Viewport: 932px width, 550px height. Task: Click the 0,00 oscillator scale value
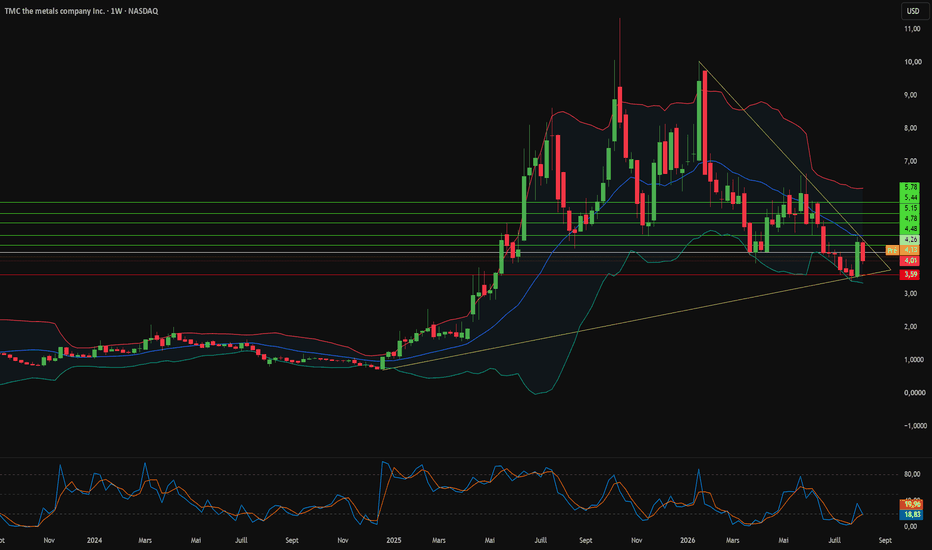(911, 526)
